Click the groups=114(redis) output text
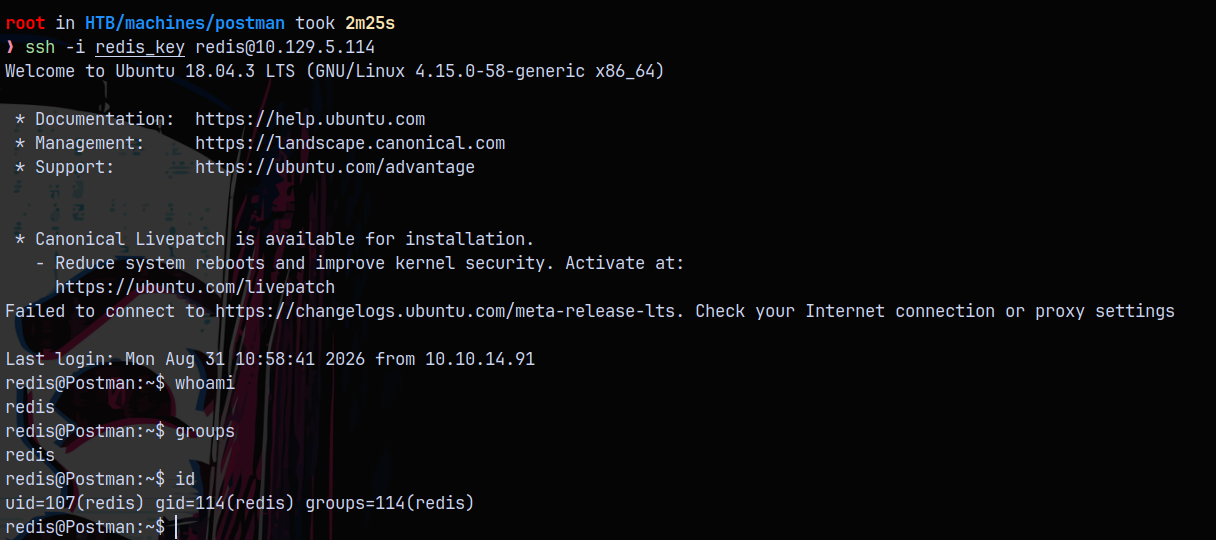 (x=390, y=503)
